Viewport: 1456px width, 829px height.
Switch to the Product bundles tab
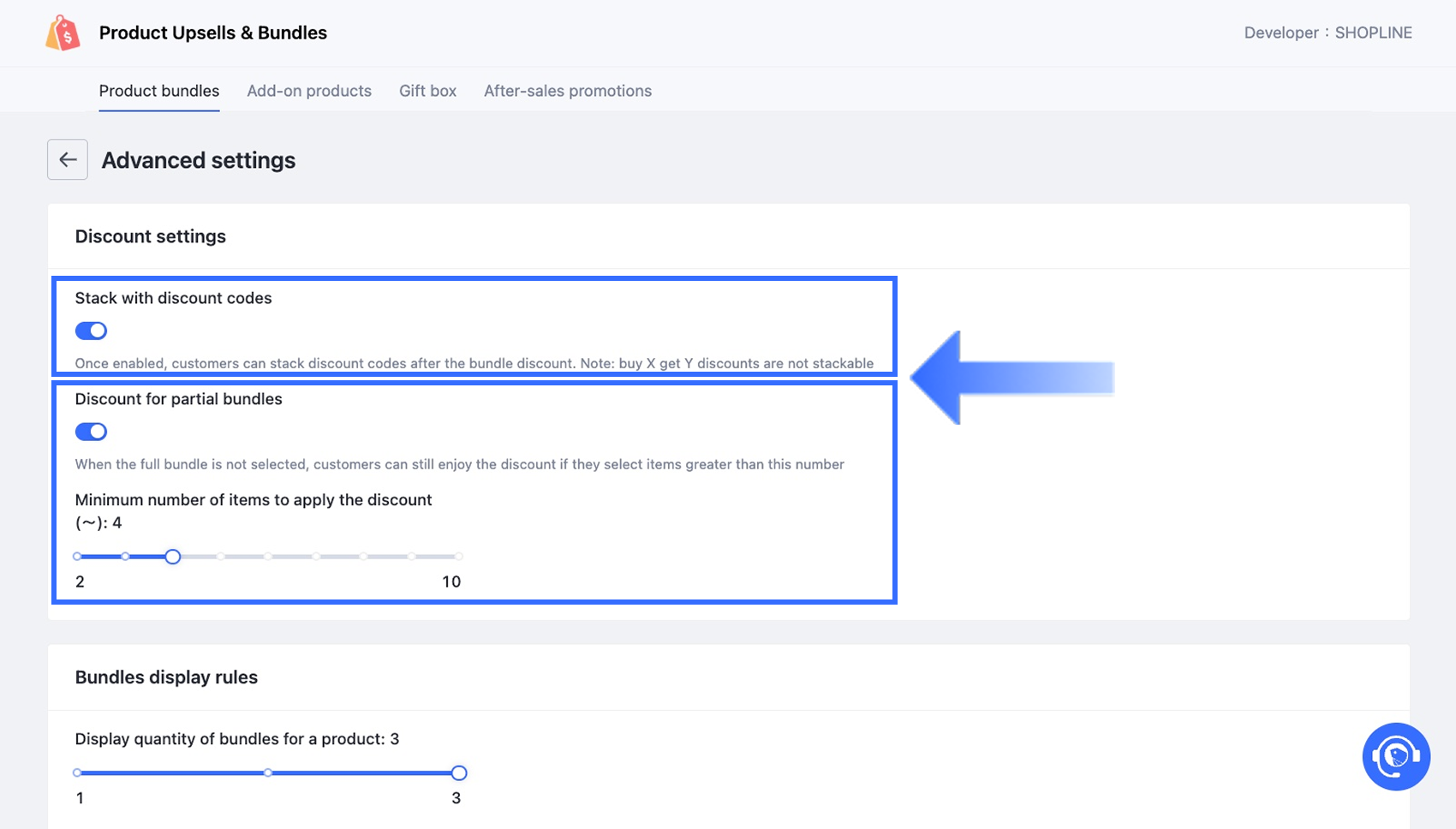[x=159, y=91]
